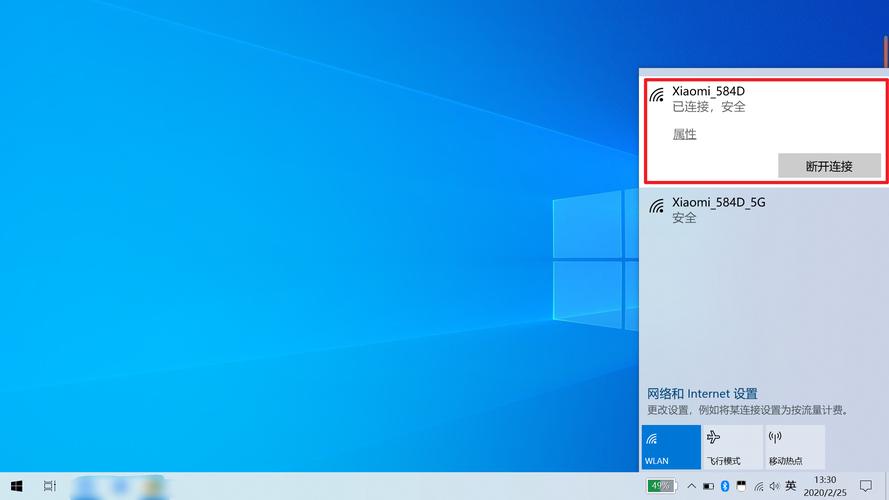Click the Windows Start button

(x=16, y=486)
